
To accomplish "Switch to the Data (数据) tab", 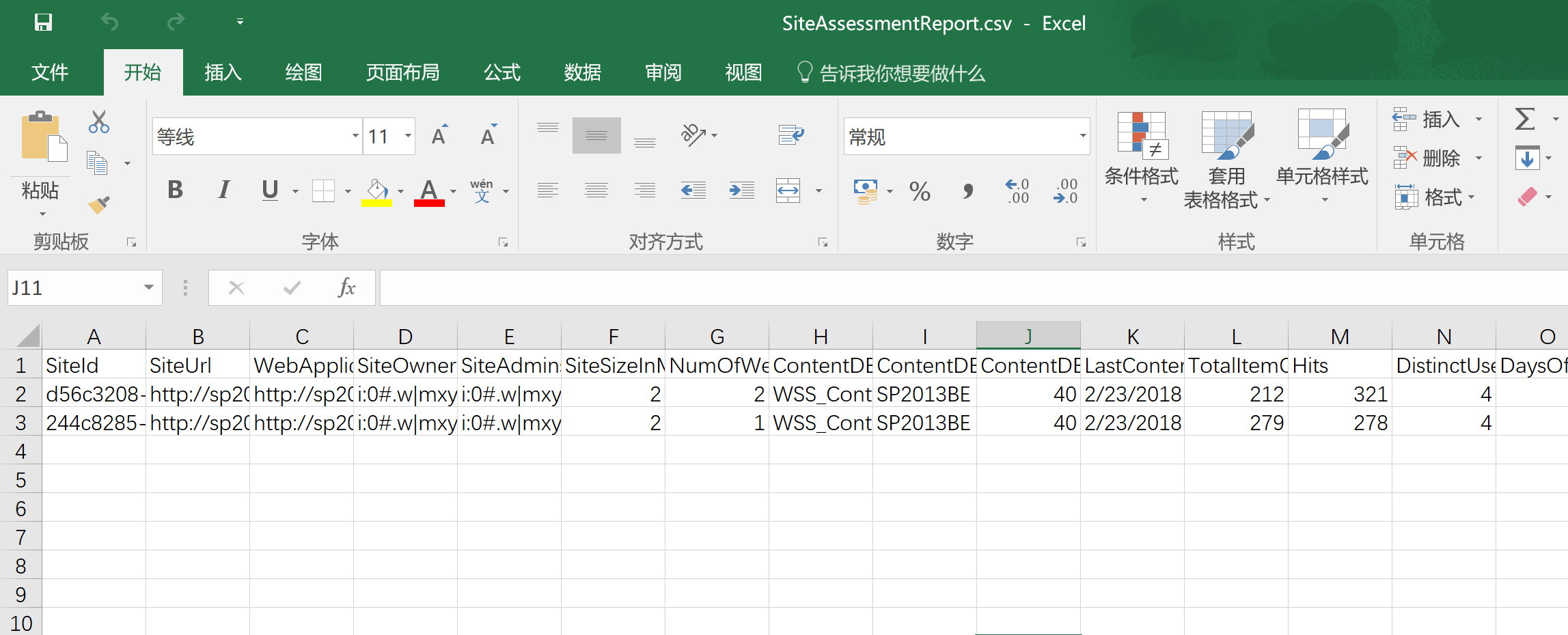I will [x=582, y=72].
